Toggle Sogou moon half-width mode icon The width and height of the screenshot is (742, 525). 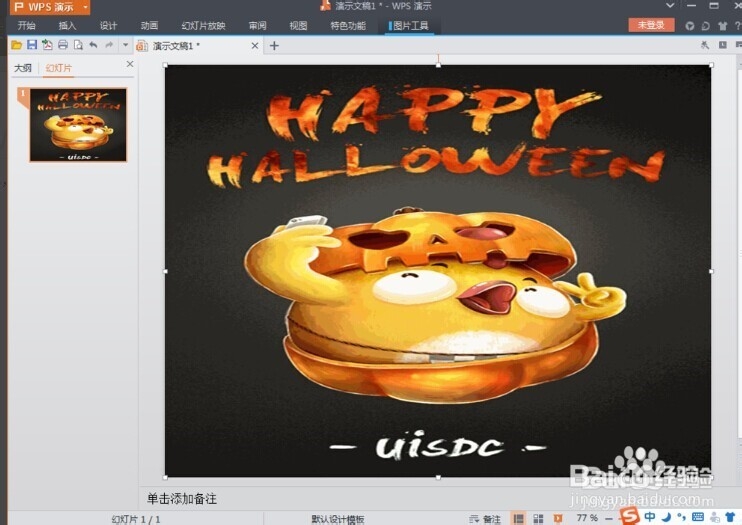(667, 516)
